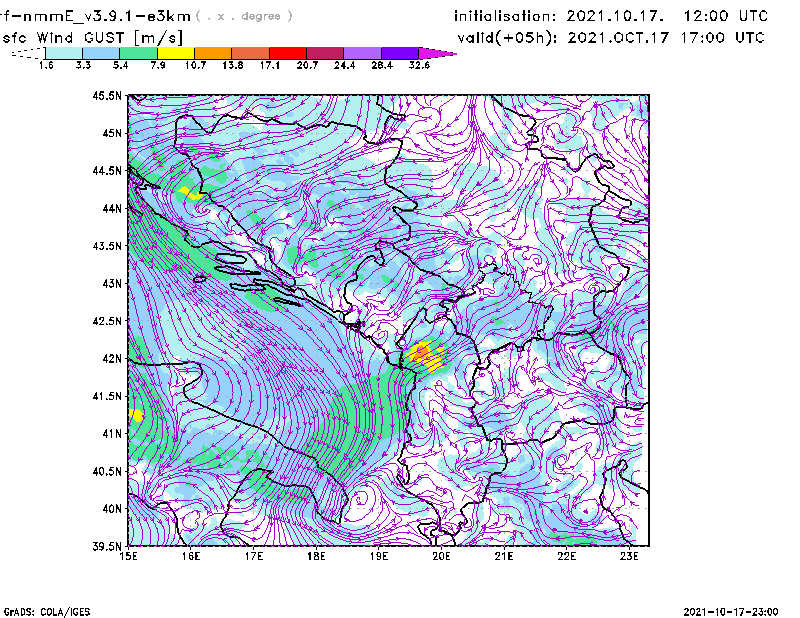Pick the bright red legend swatch
Viewport: 800px width, 618px height.
pyautogui.click(x=287, y=52)
